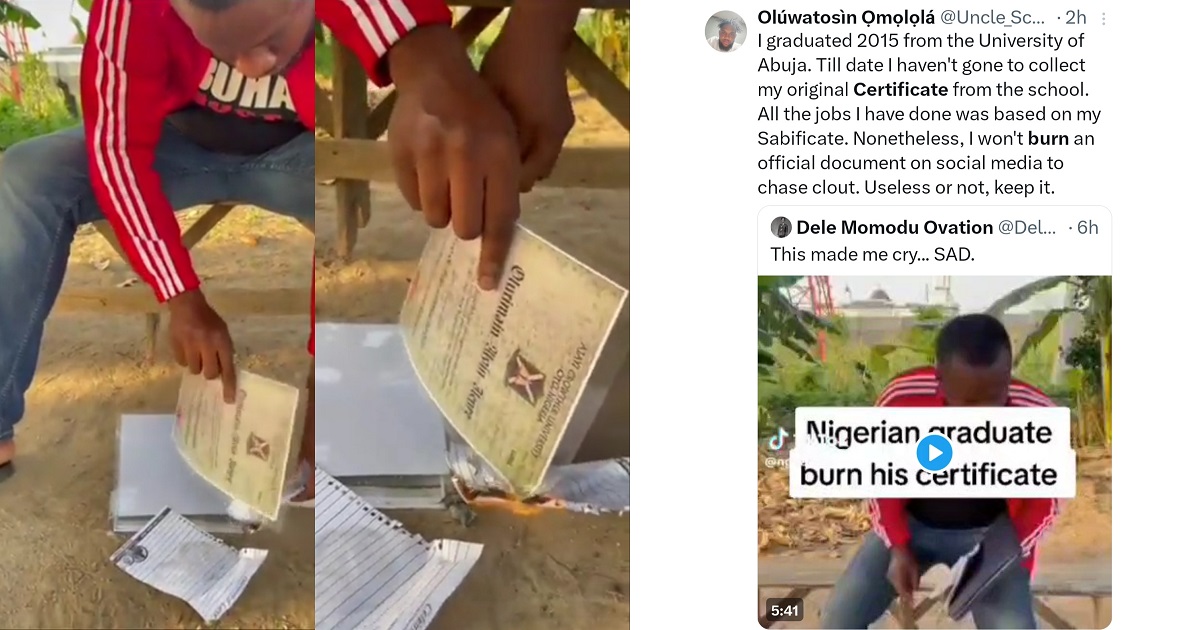Viewport: 1200px width, 630px height.
Task: Play the quoted tweet video
Action: coord(934,453)
